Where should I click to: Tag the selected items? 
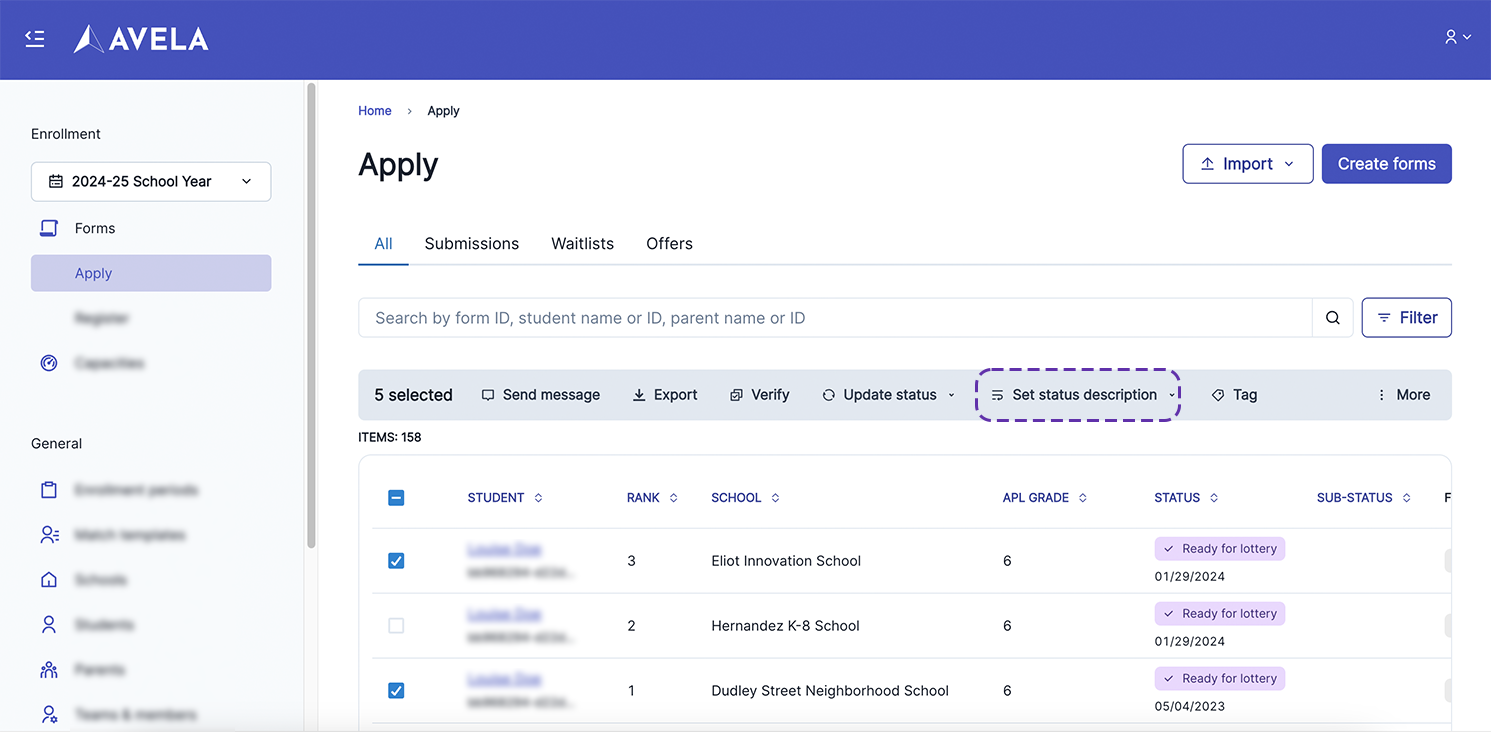coord(1234,395)
